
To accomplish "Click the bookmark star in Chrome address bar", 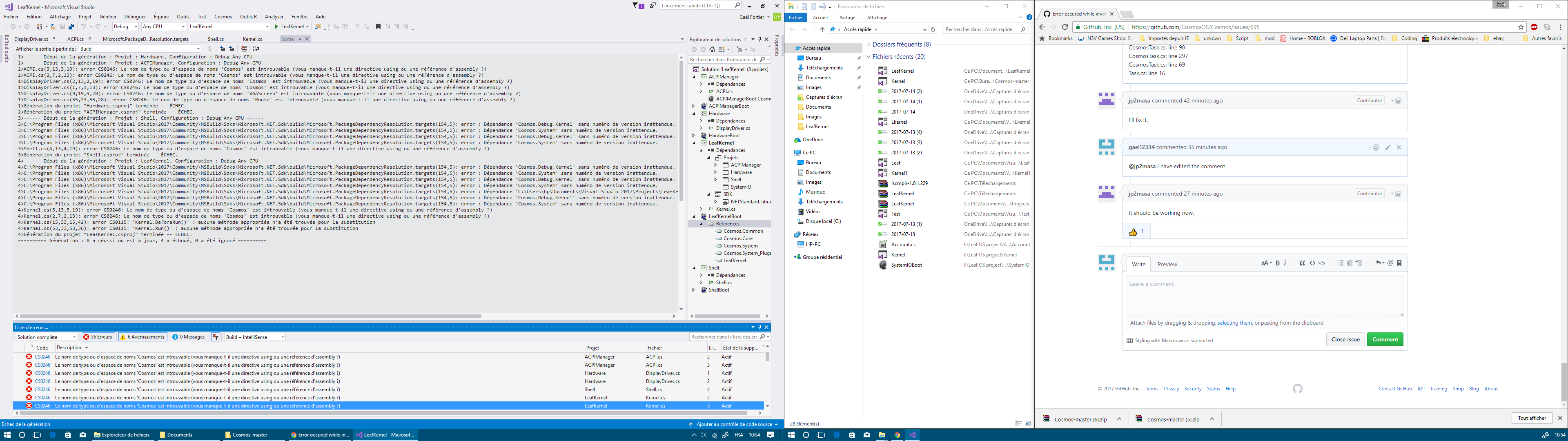I will click(x=1521, y=27).
